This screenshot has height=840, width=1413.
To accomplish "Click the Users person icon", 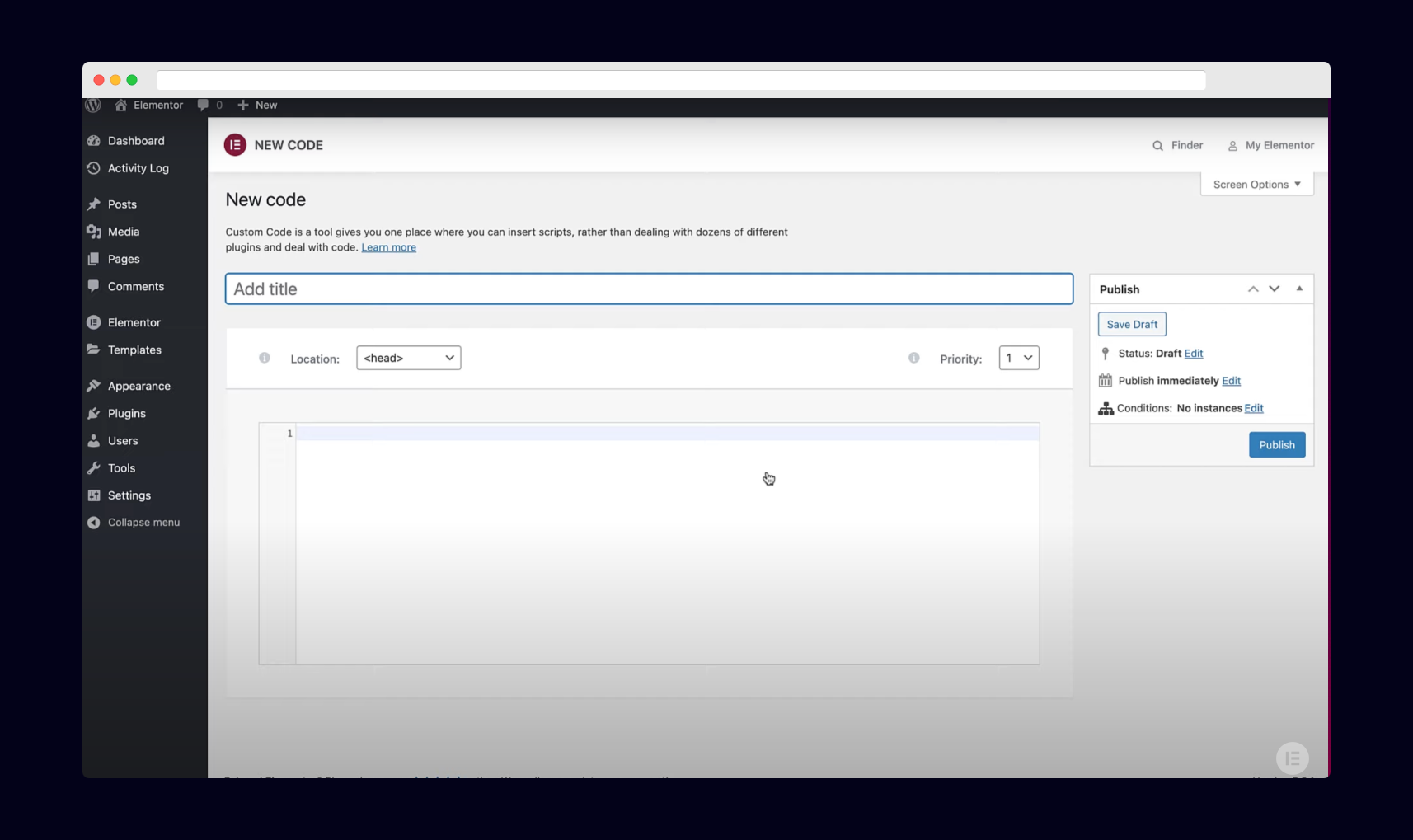I will (x=94, y=440).
